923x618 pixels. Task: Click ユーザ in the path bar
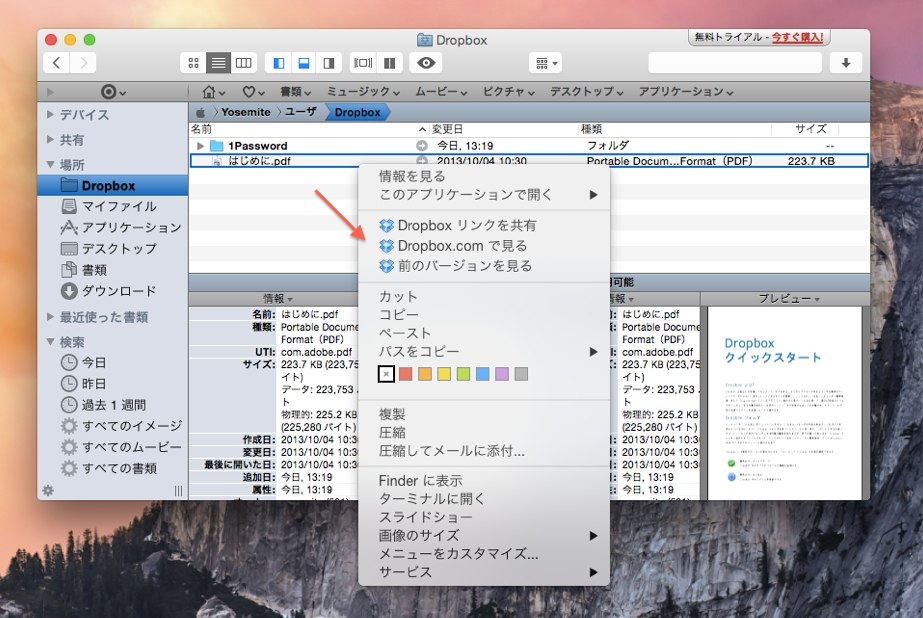coord(301,112)
